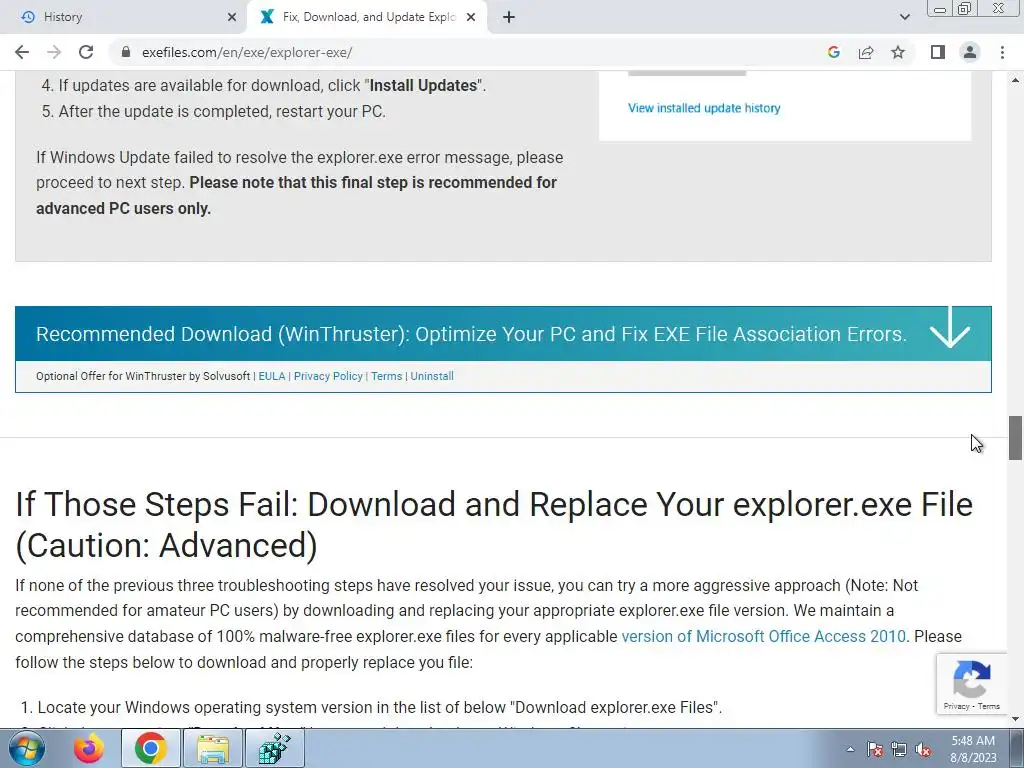Reload the current page
Viewport: 1024px width, 768px height.
coord(86,52)
